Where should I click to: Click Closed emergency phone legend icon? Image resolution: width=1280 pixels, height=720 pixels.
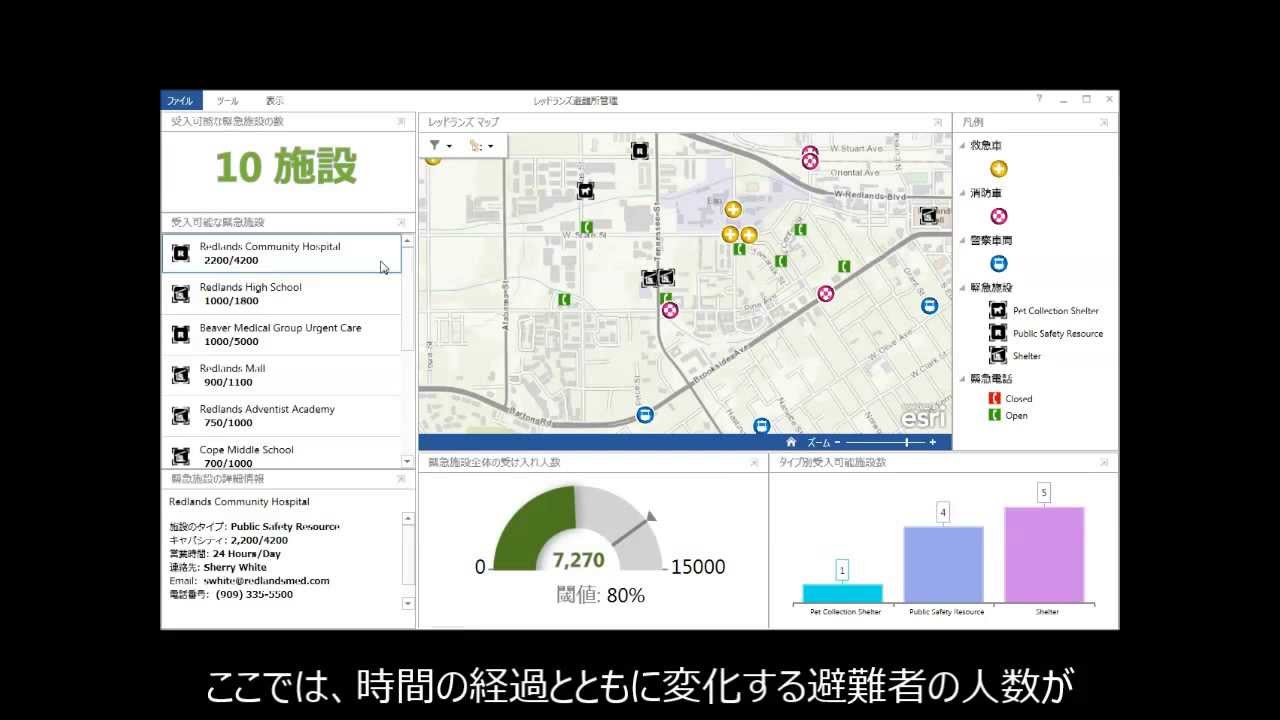click(994, 398)
